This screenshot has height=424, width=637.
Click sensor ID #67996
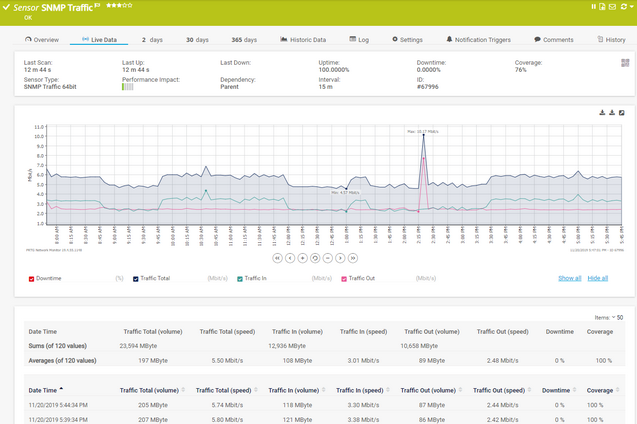click(427, 87)
